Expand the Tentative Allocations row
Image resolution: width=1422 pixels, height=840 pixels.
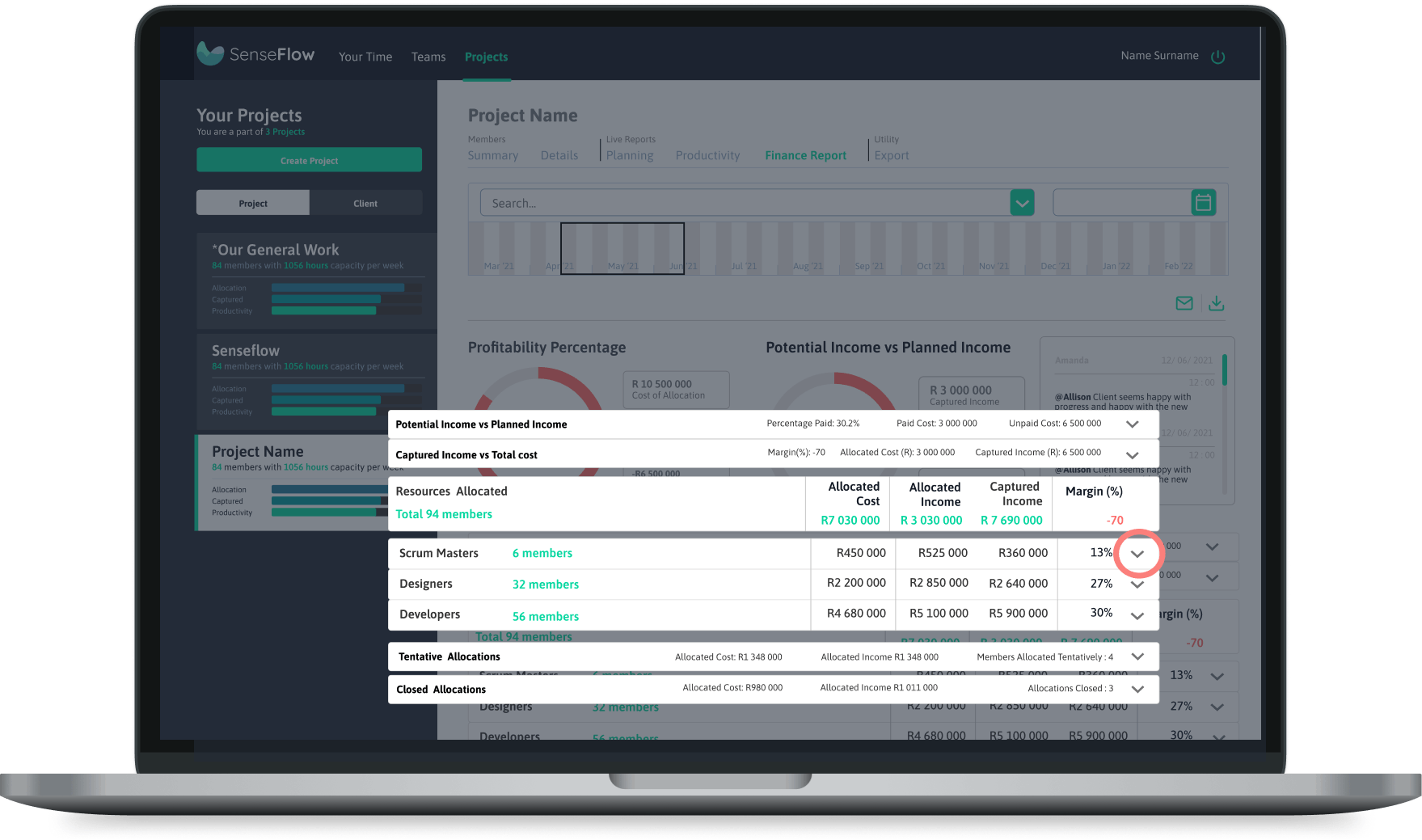click(1137, 656)
